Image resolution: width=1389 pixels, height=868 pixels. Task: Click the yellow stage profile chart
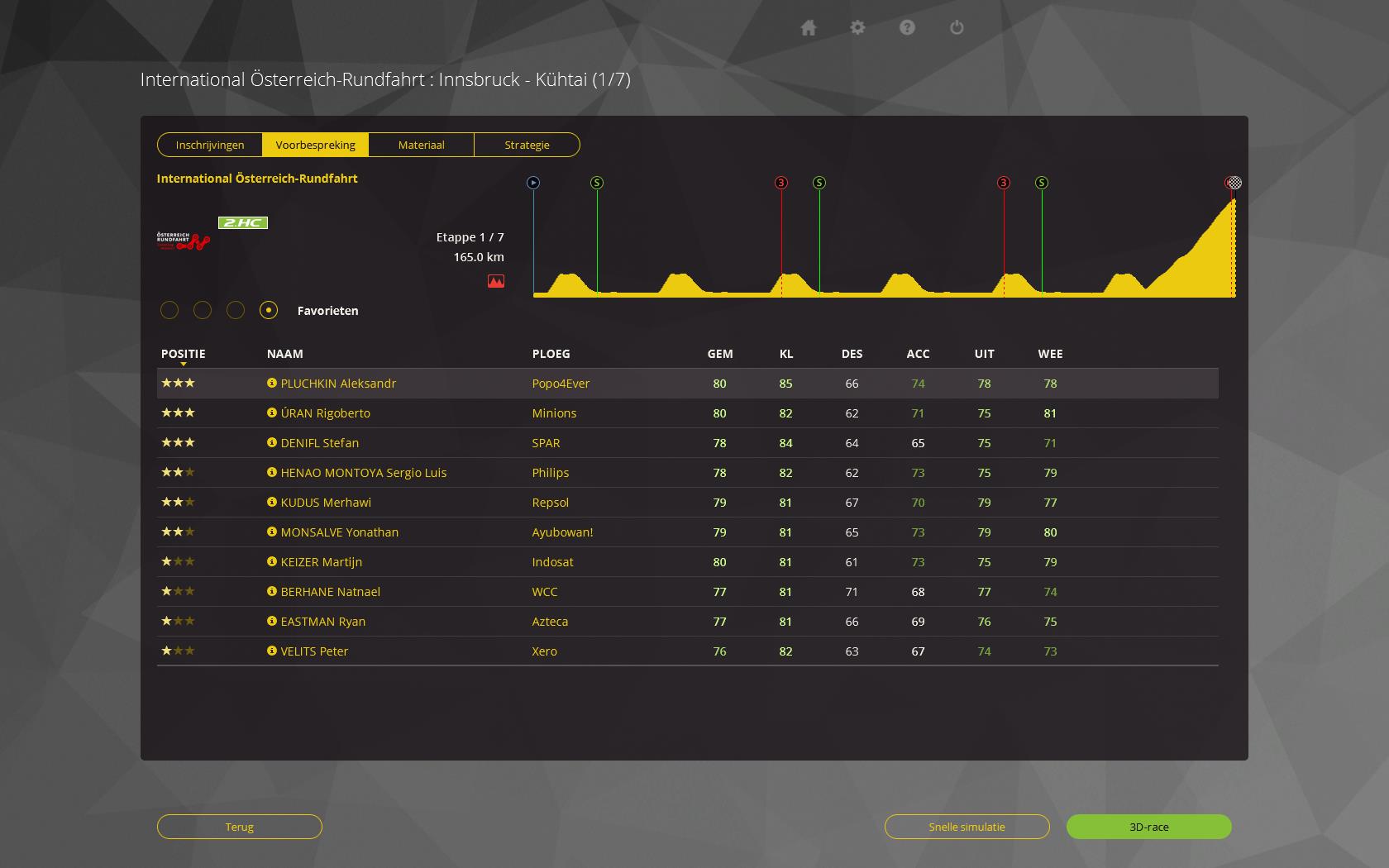tap(885, 248)
